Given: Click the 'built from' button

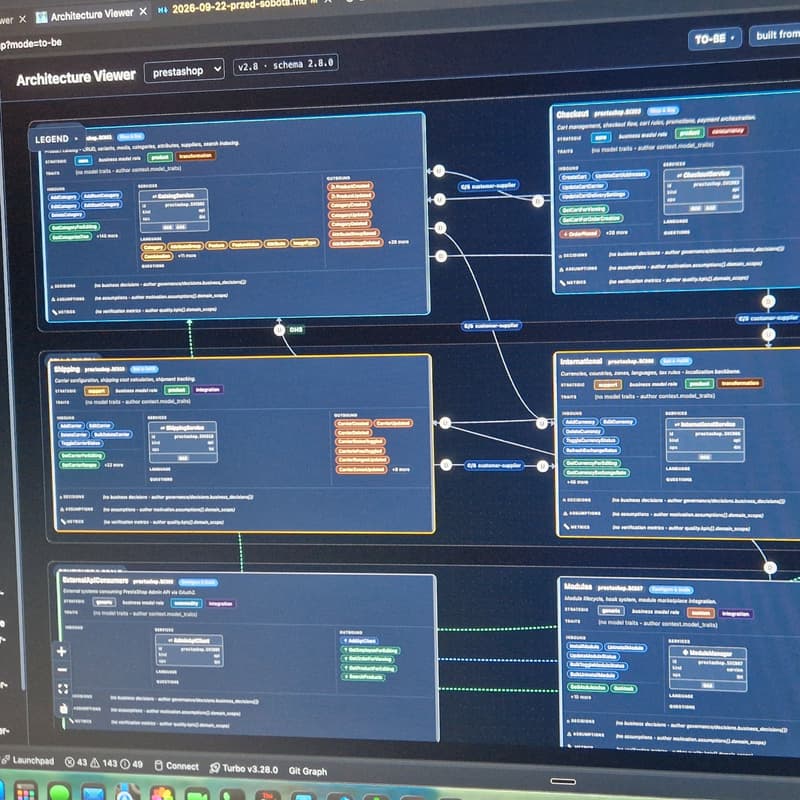Looking at the screenshot, I should (x=775, y=35).
